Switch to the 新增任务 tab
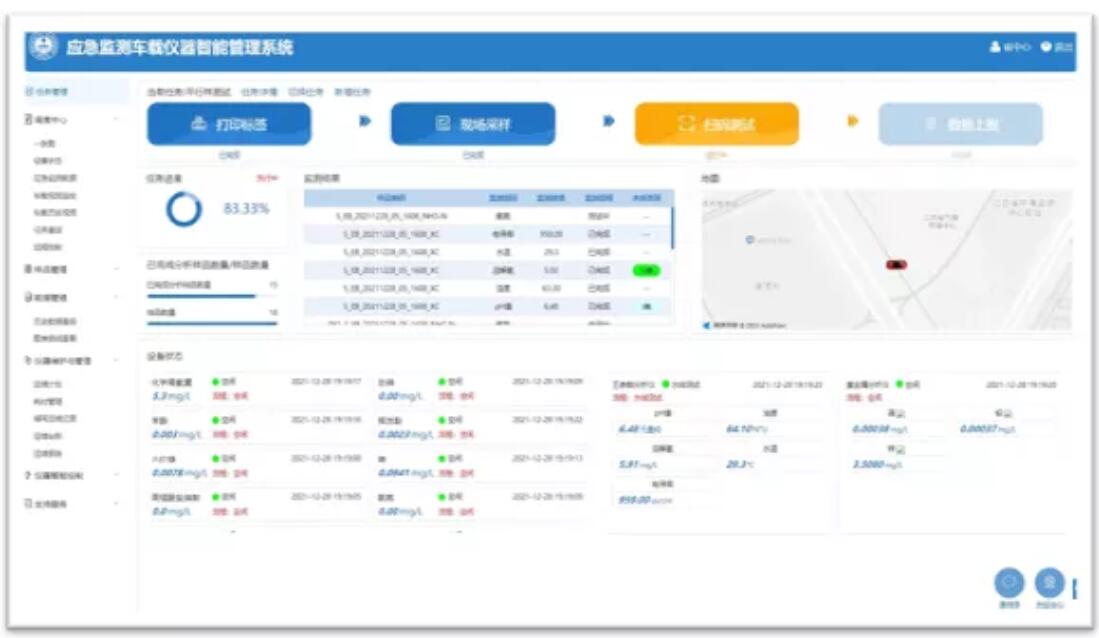The height and width of the screenshot is (638, 1099). coord(352,92)
